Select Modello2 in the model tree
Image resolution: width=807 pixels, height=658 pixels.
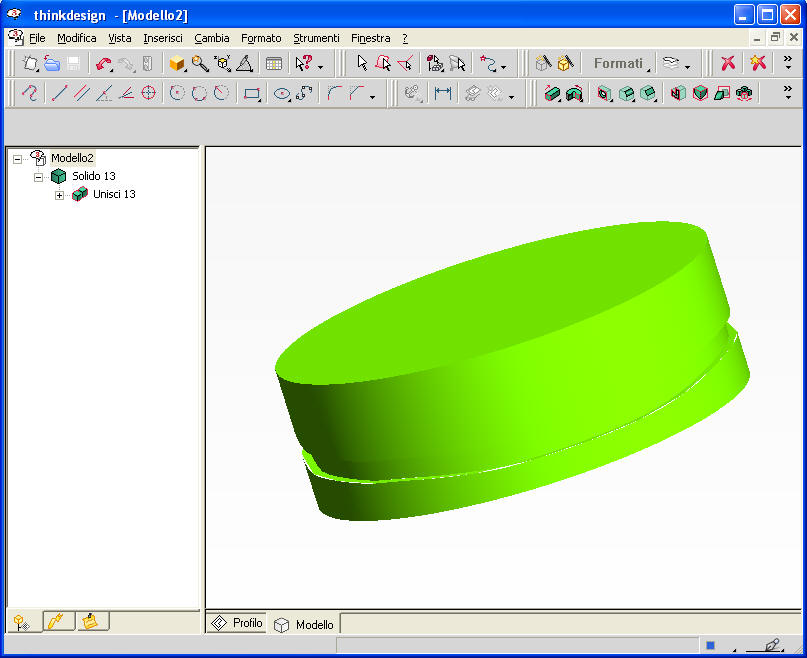tap(72, 158)
